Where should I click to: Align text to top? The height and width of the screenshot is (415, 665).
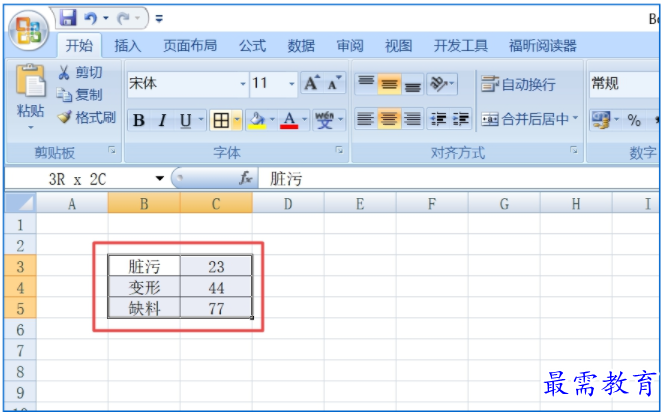click(366, 83)
